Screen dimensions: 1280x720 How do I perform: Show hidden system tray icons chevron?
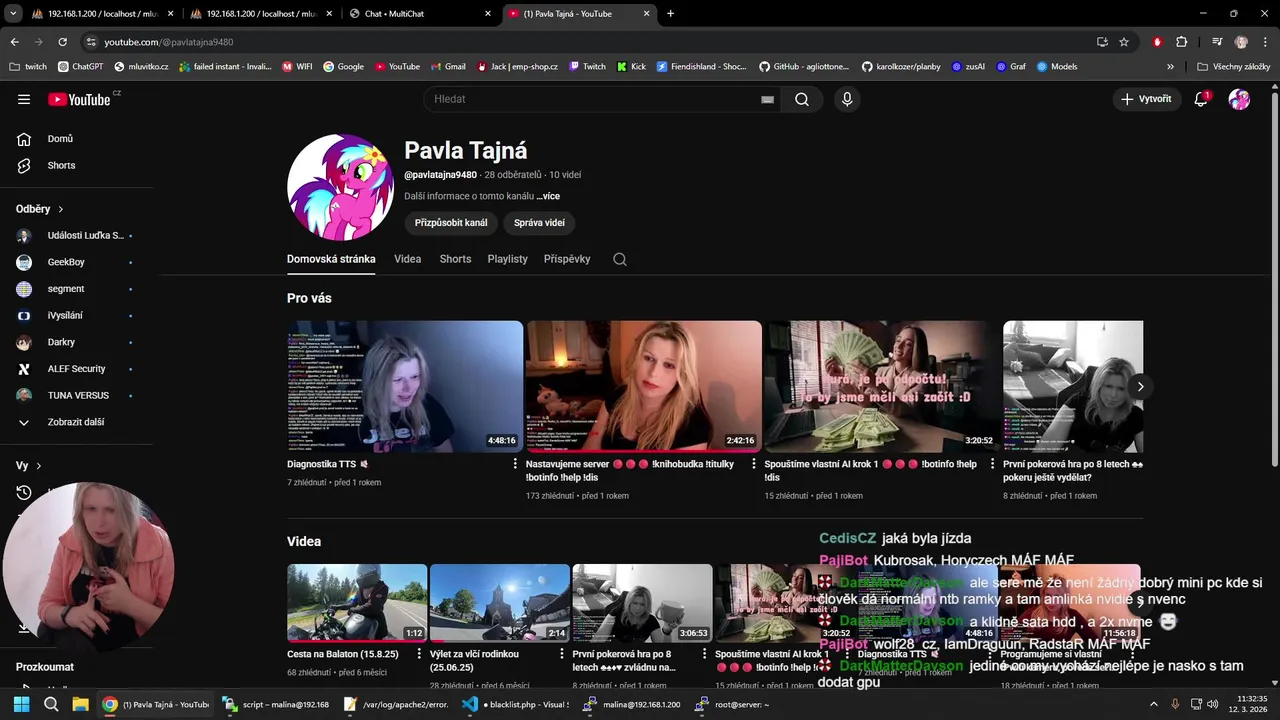click(x=1154, y=704)
